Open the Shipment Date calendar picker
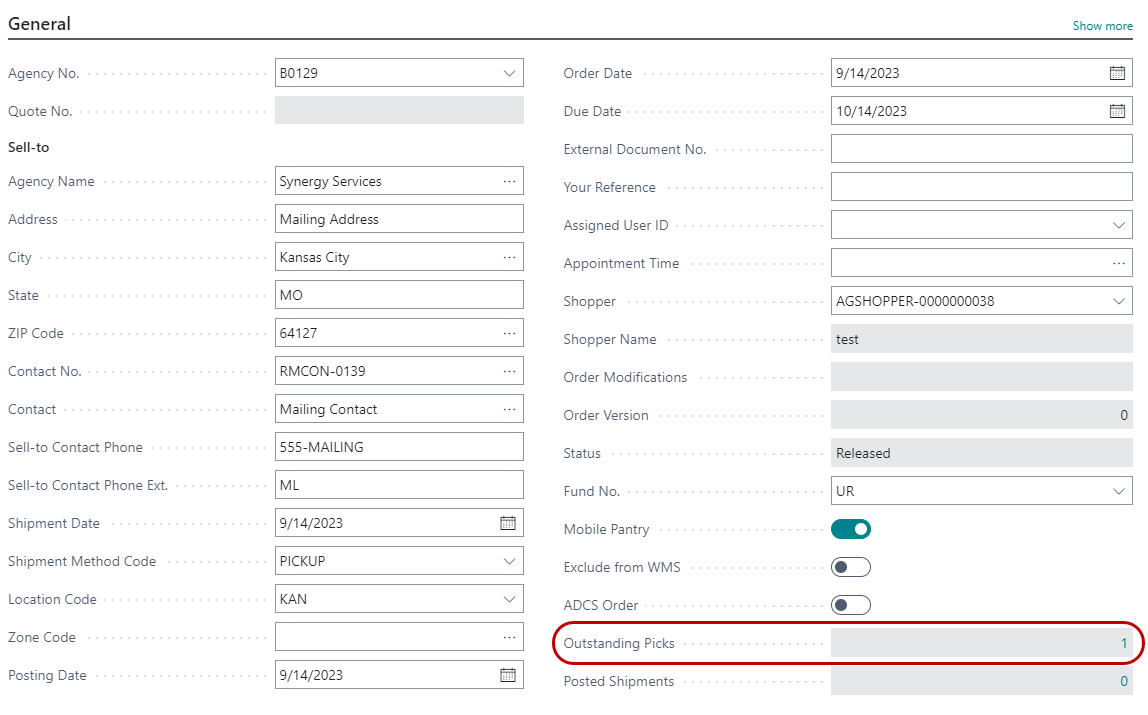The height and width of the screenshot is (715, 1148). [x=508, y=523]
